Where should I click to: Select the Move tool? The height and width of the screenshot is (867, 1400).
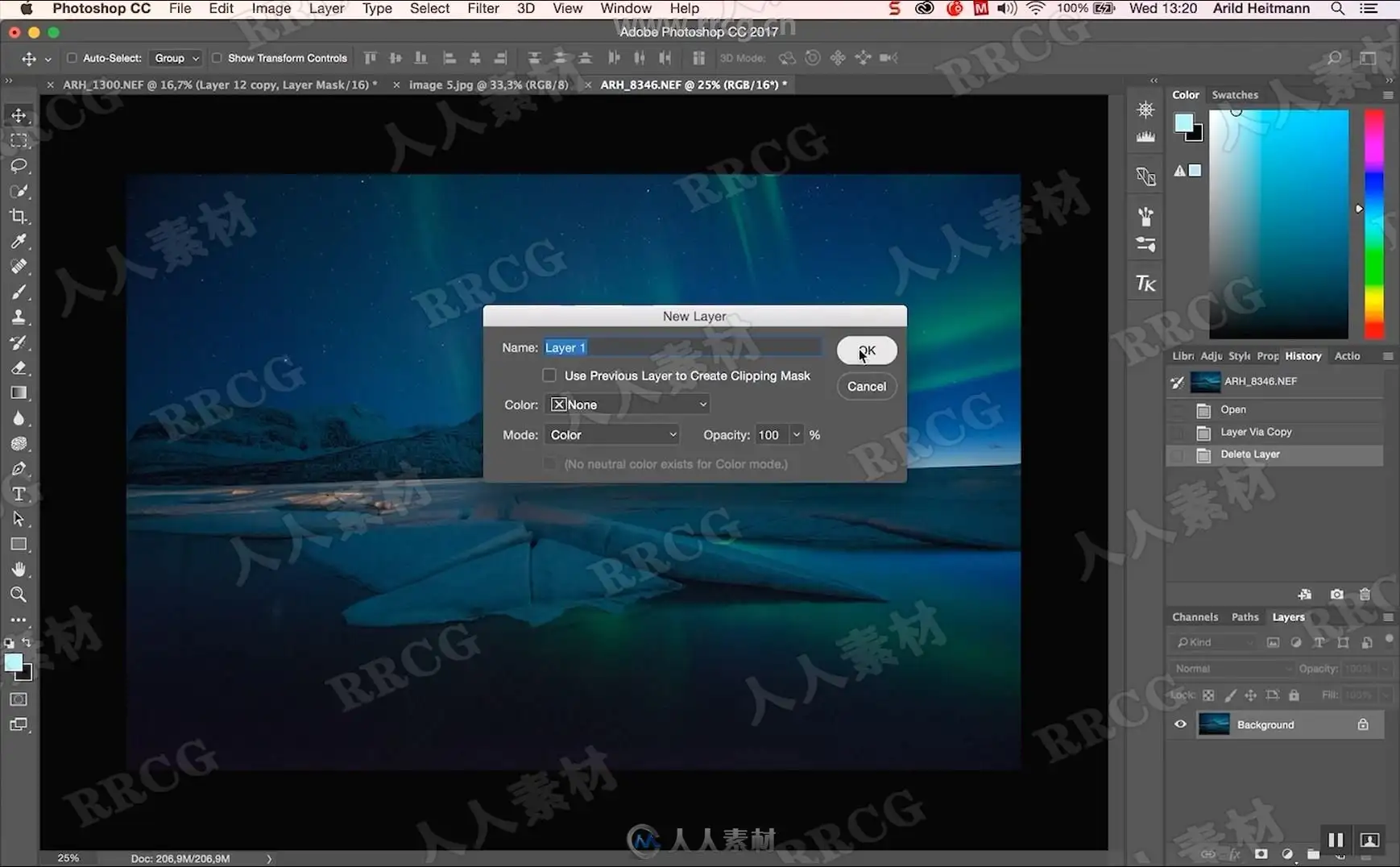(x=19, y=115)
